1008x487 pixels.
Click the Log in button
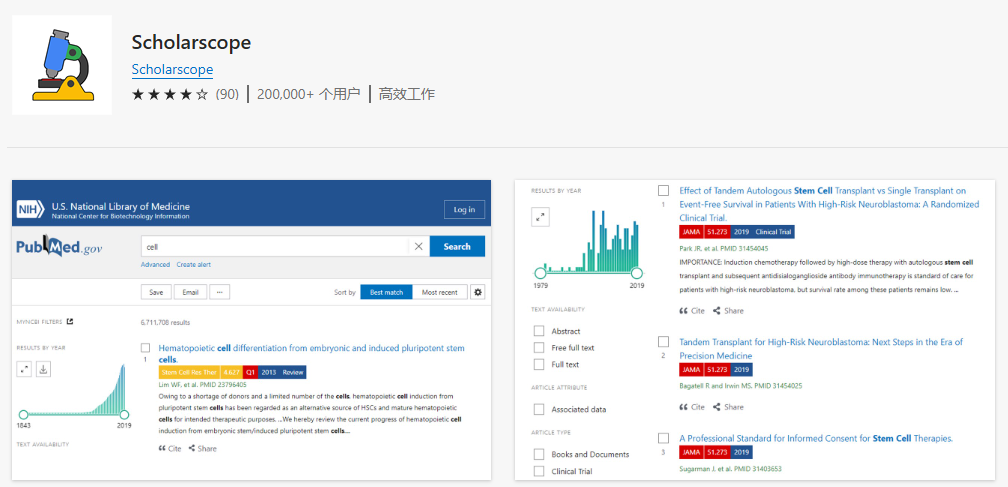(464, 209)
